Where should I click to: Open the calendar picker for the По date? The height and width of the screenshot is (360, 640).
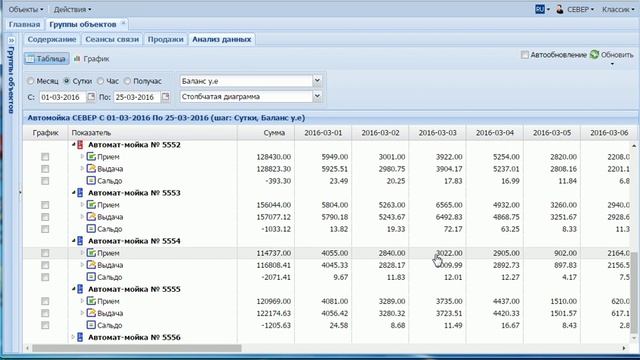[x=165, y=97]
